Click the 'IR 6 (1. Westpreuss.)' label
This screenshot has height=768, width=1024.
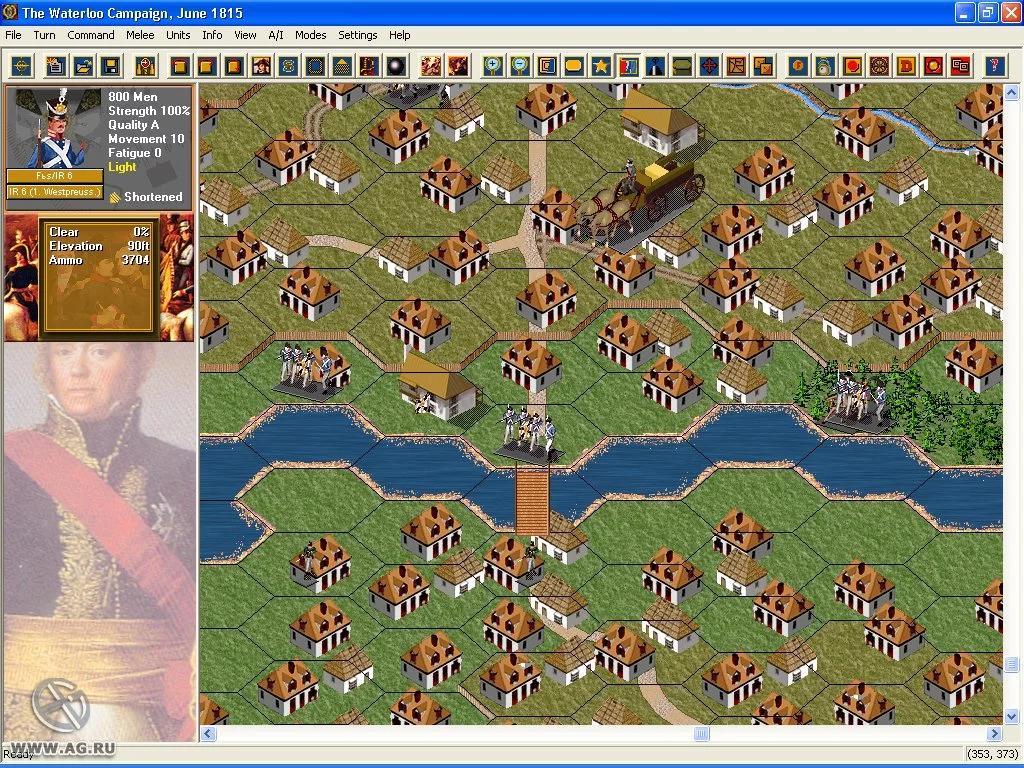(55, 192)
